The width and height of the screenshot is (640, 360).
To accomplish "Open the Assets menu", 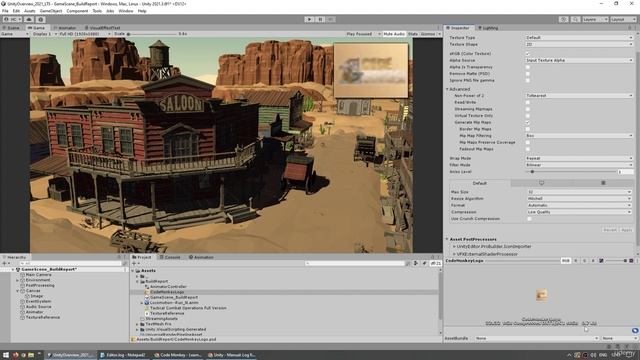I will (30, 11).
